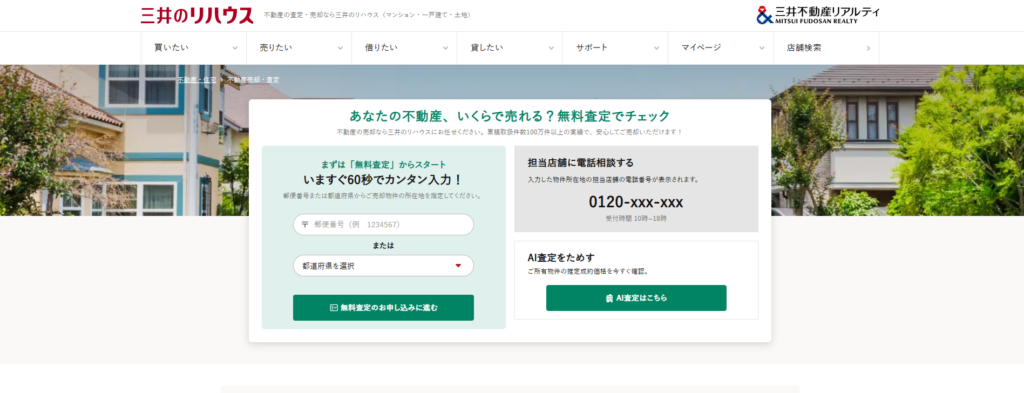The width and height of the screenshot is (1024, 393).
Task: Open the 買いたい menu
Action: 193,48
